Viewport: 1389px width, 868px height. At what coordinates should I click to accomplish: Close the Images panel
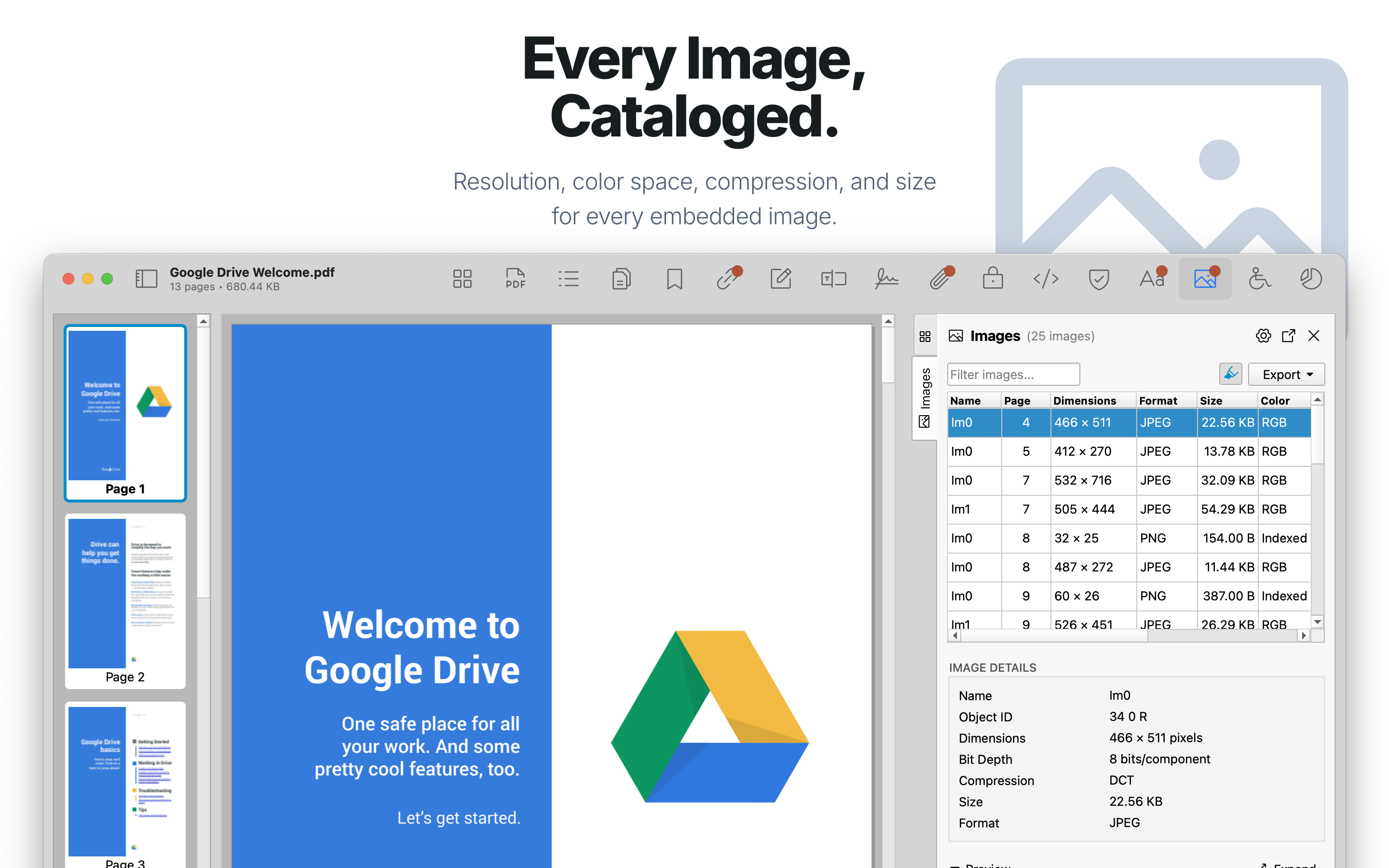pyautogui.click(x=1314, y=336)
